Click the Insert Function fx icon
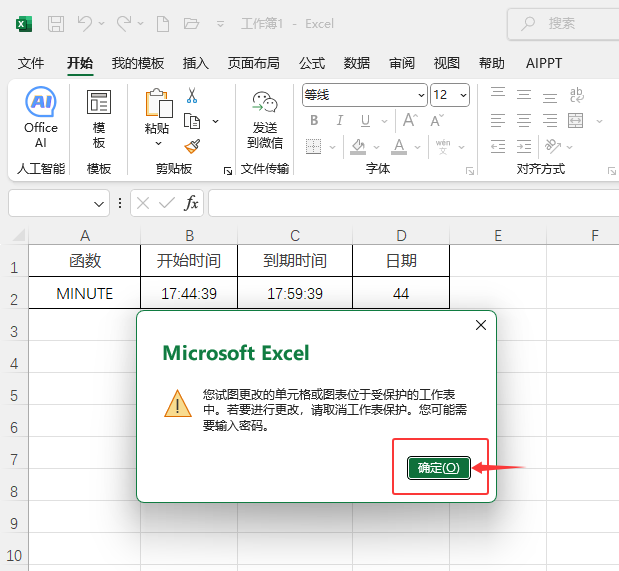 pyautogui.click(x=191, y=203)
